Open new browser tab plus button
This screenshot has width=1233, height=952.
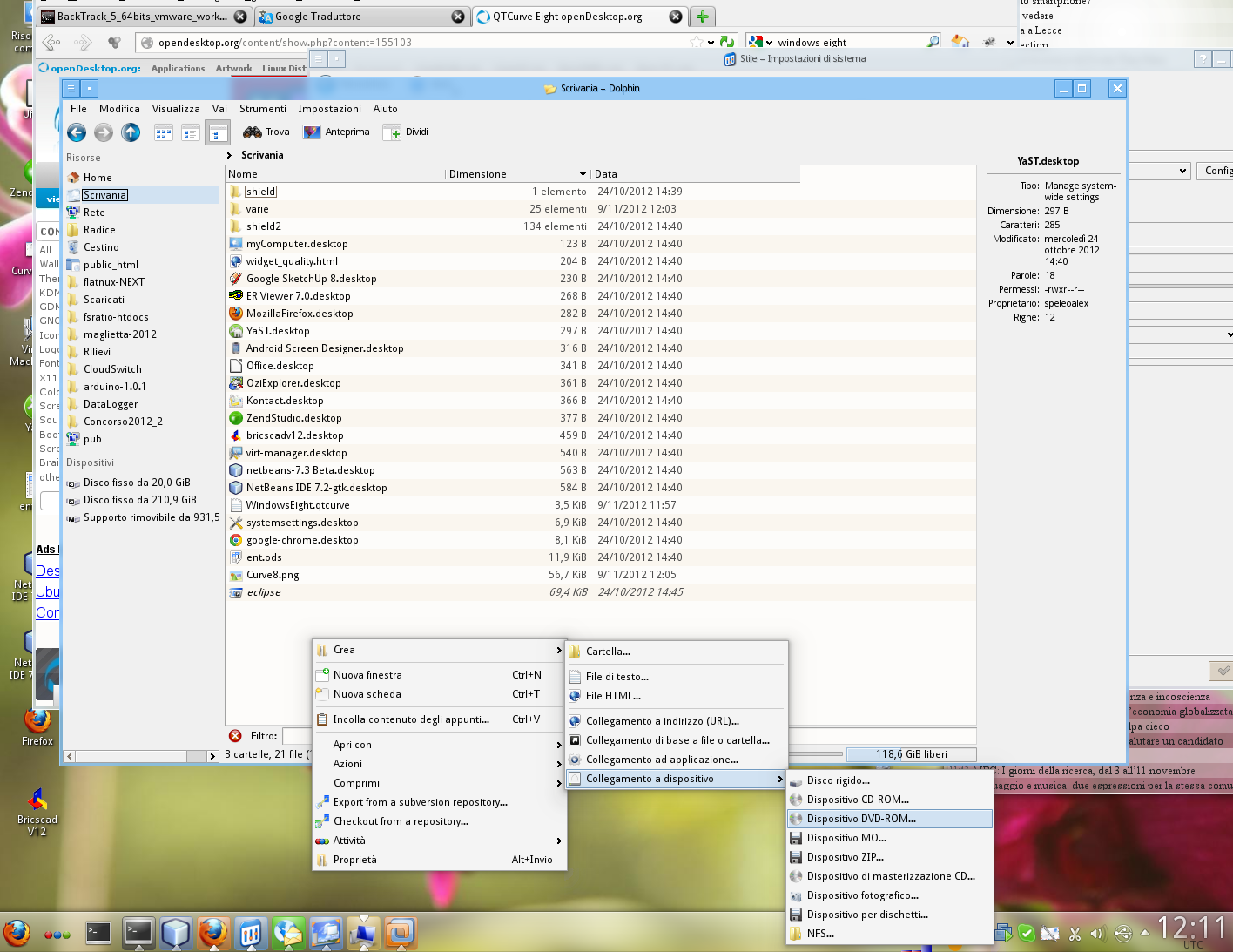coord(703,17)
